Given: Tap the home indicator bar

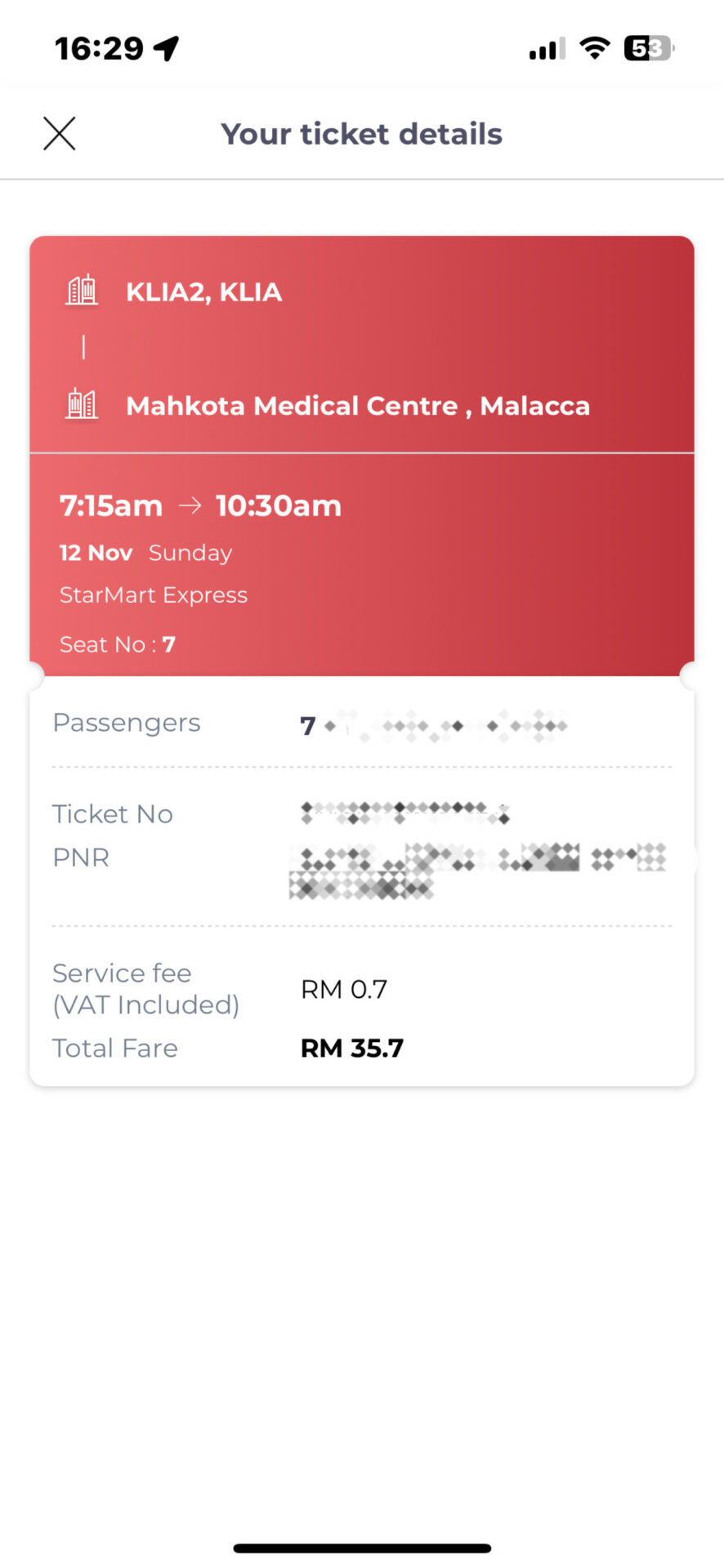Looking at the screenshot, I should click(x=362, y=1548).
